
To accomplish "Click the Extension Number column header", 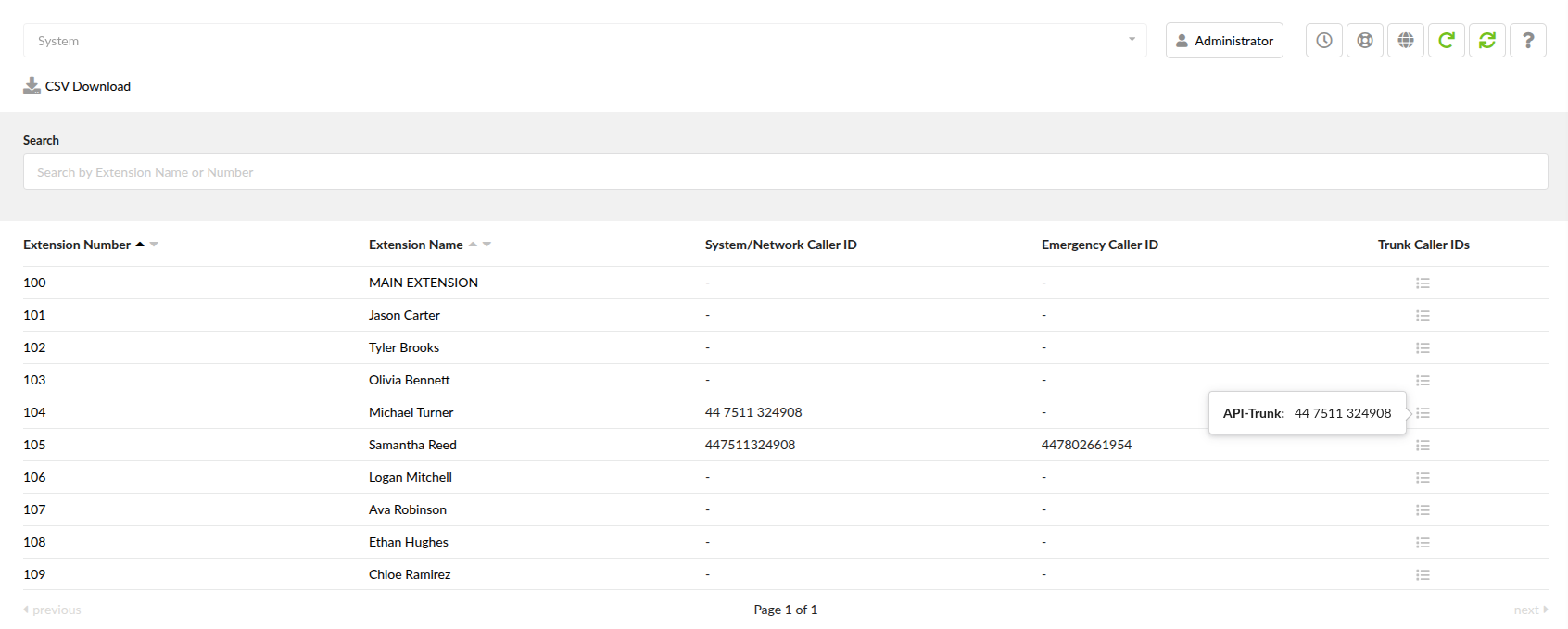I will coord(77,245).
